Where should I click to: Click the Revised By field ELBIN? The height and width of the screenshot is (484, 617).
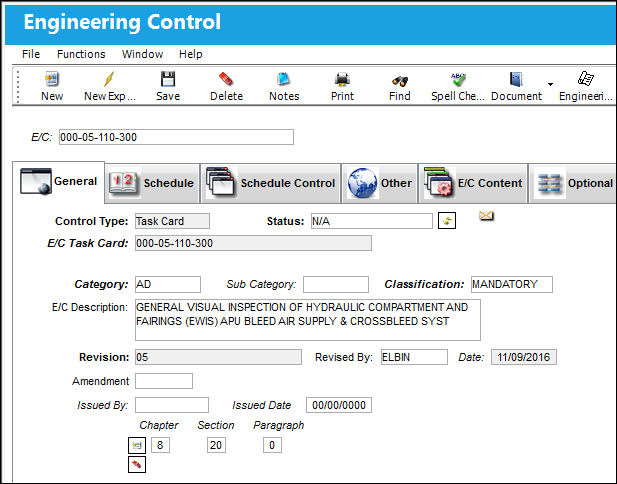(414, 357)
